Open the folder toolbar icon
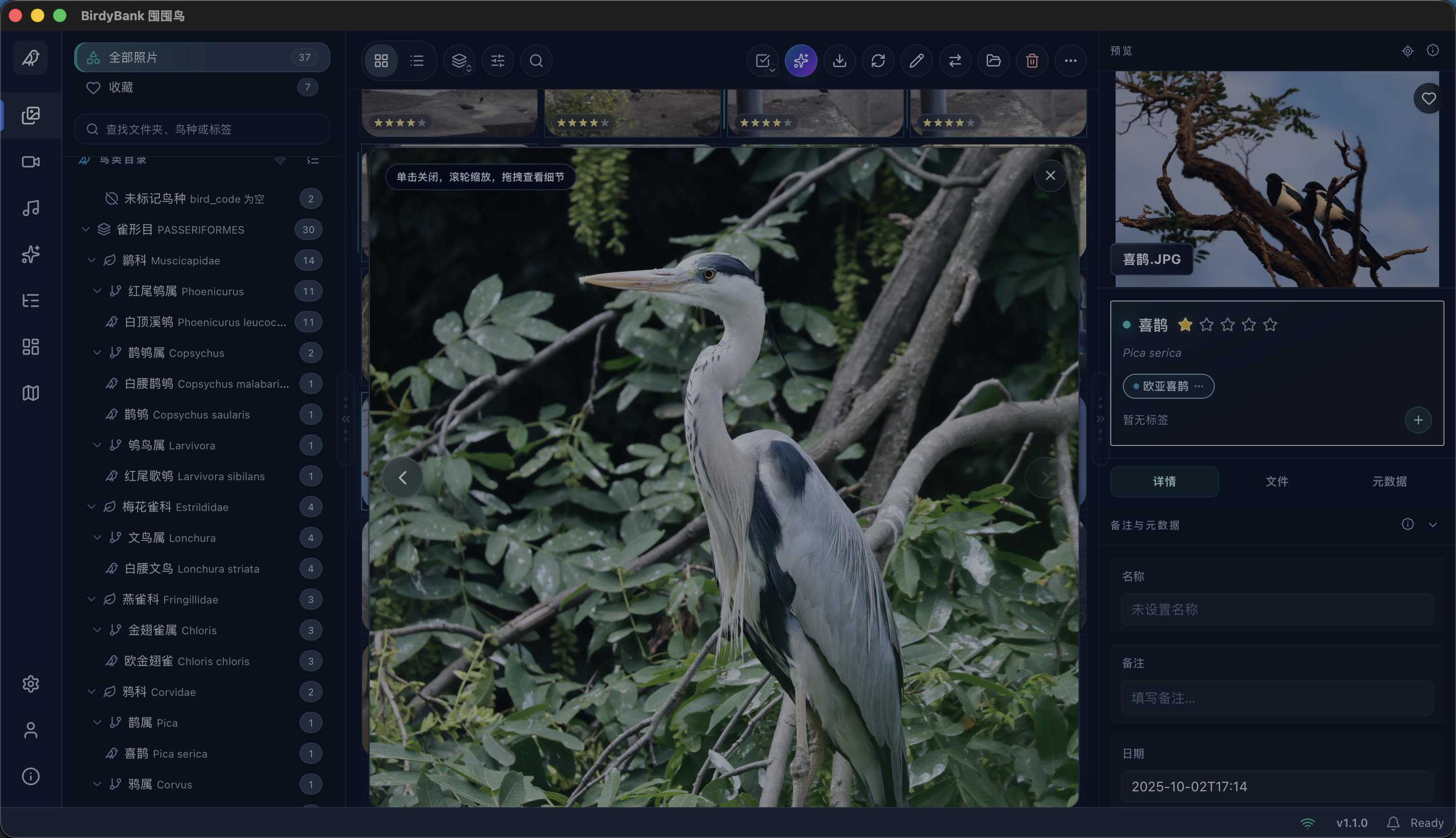The width and height of the screenshot is (1456, 838). (x=993, y=60)
